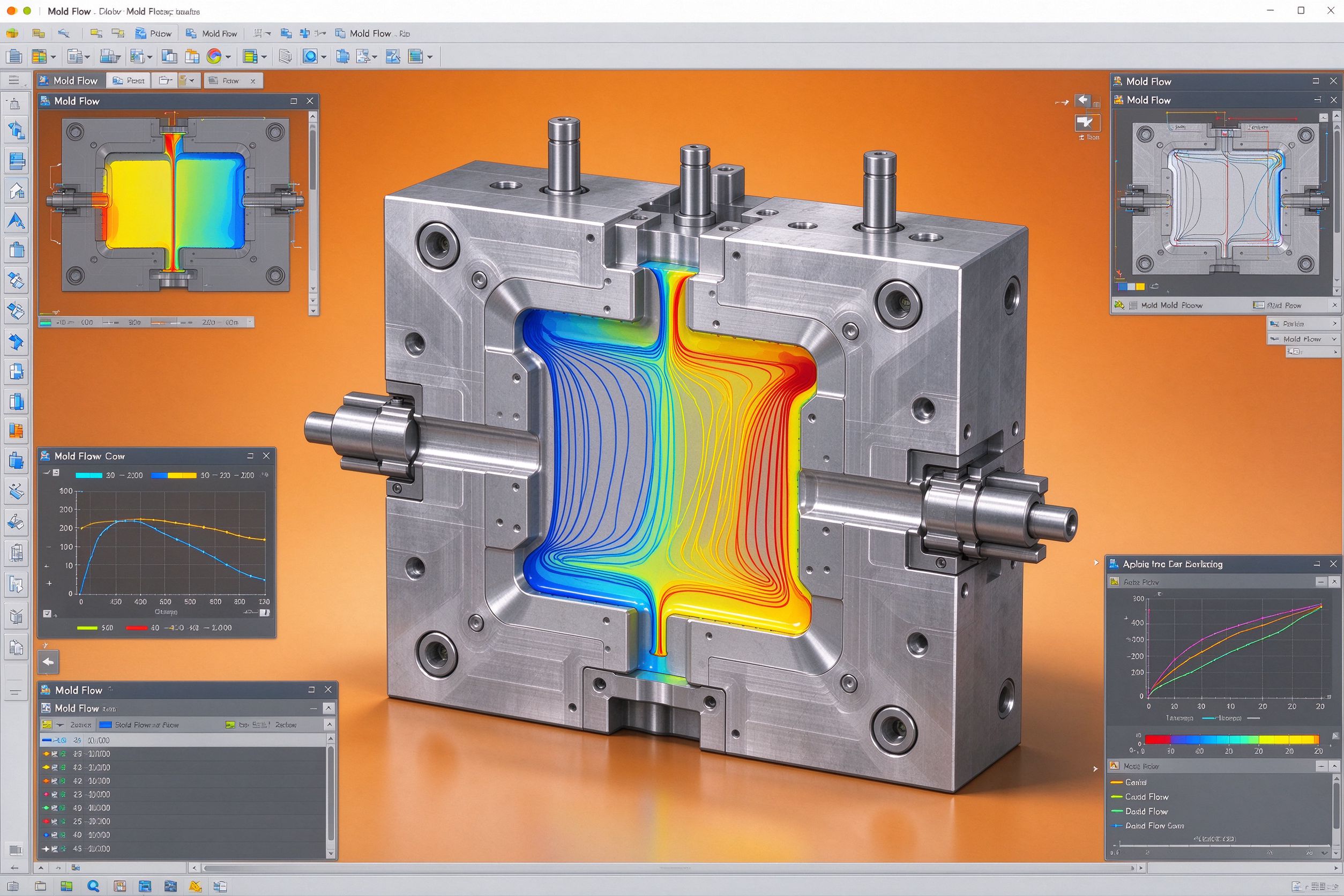Toggle the visibility icon on the 49 green-marker row
Screen dimensions: 1344x896
pos(55,808)
